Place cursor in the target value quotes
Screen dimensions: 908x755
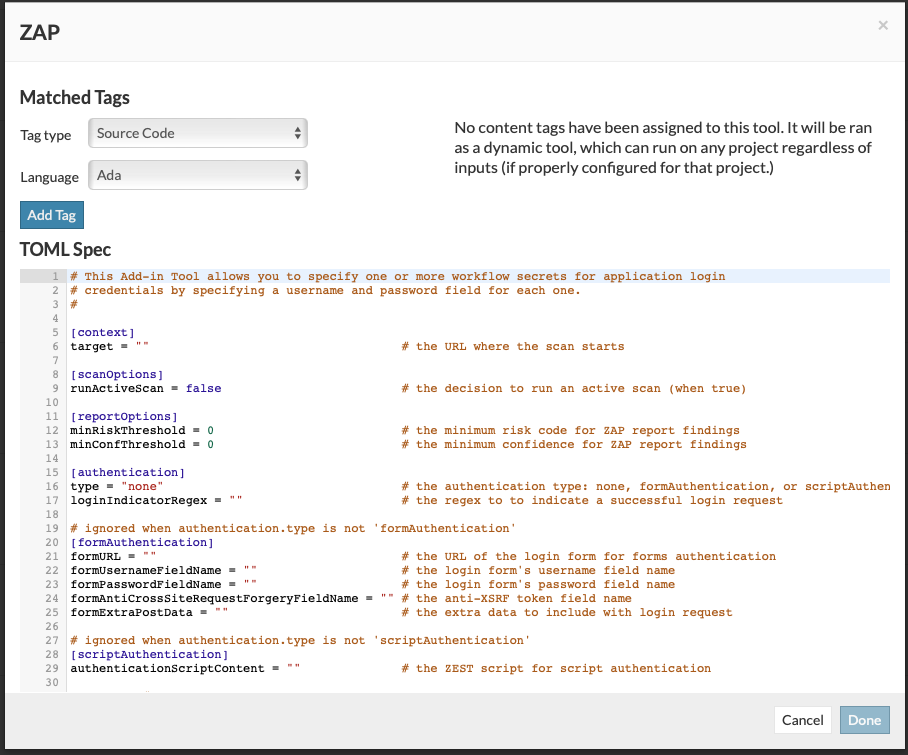pos(142,346)
